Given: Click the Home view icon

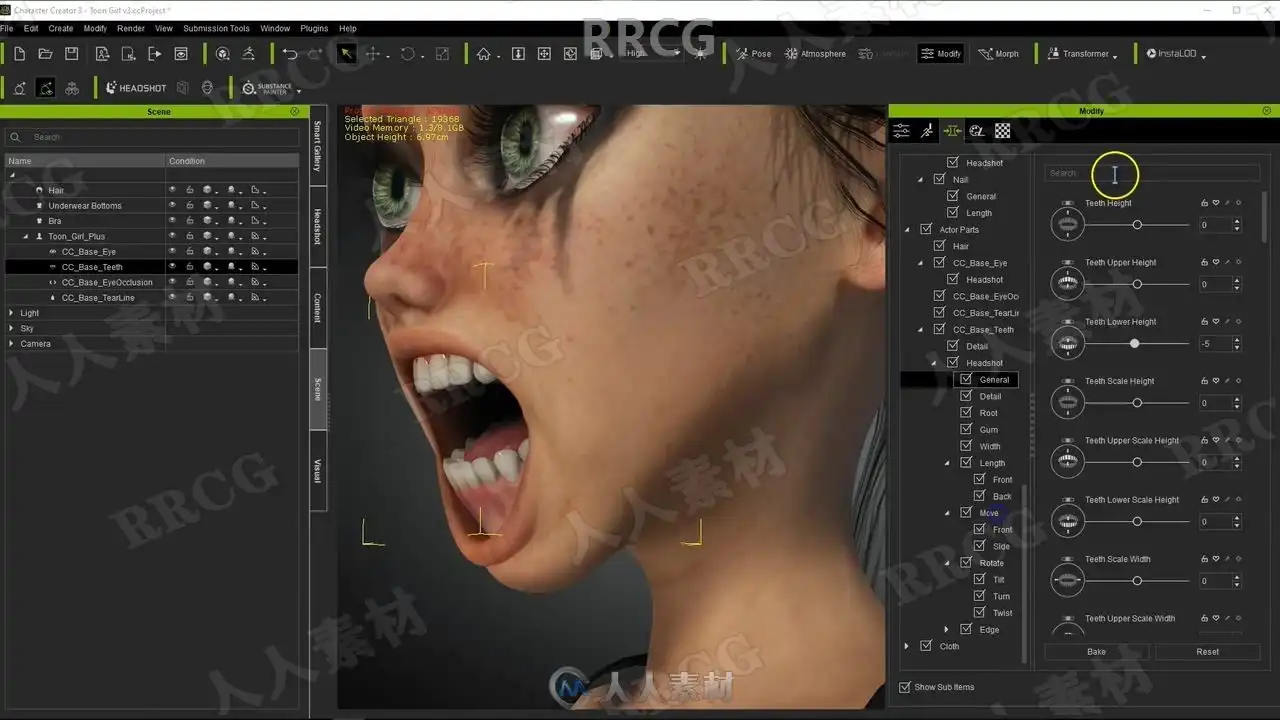Looking at the screenshot, I should pyautogui.click(x=484, y=54).
